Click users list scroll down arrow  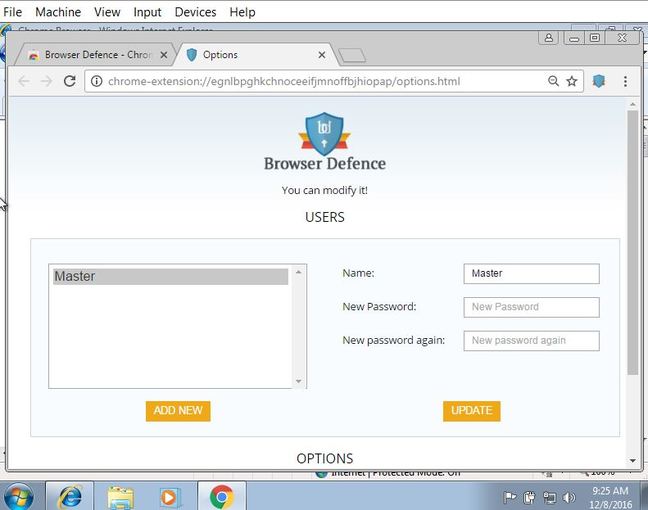[298, 381]
